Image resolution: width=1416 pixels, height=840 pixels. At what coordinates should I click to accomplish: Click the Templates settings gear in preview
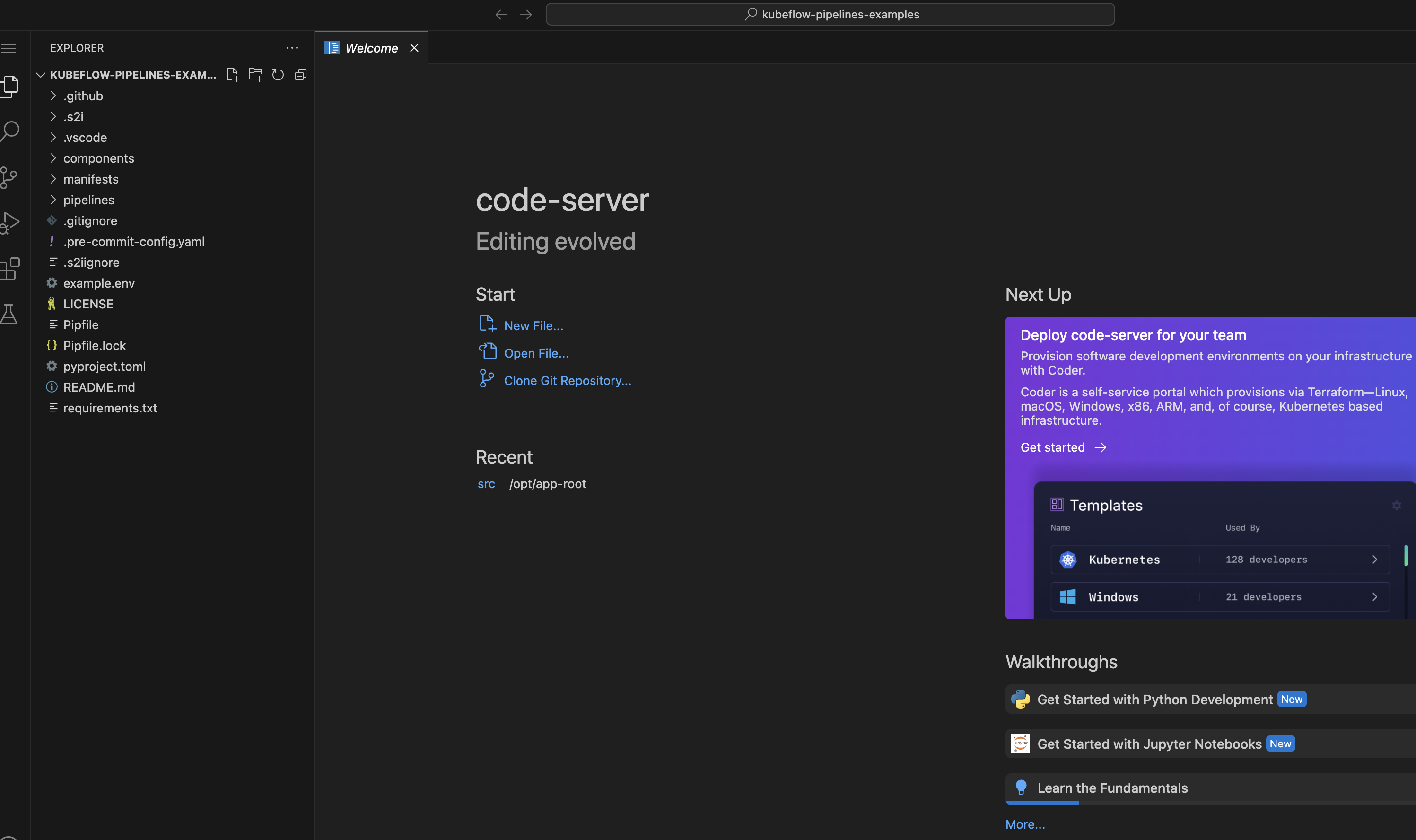1396,506
